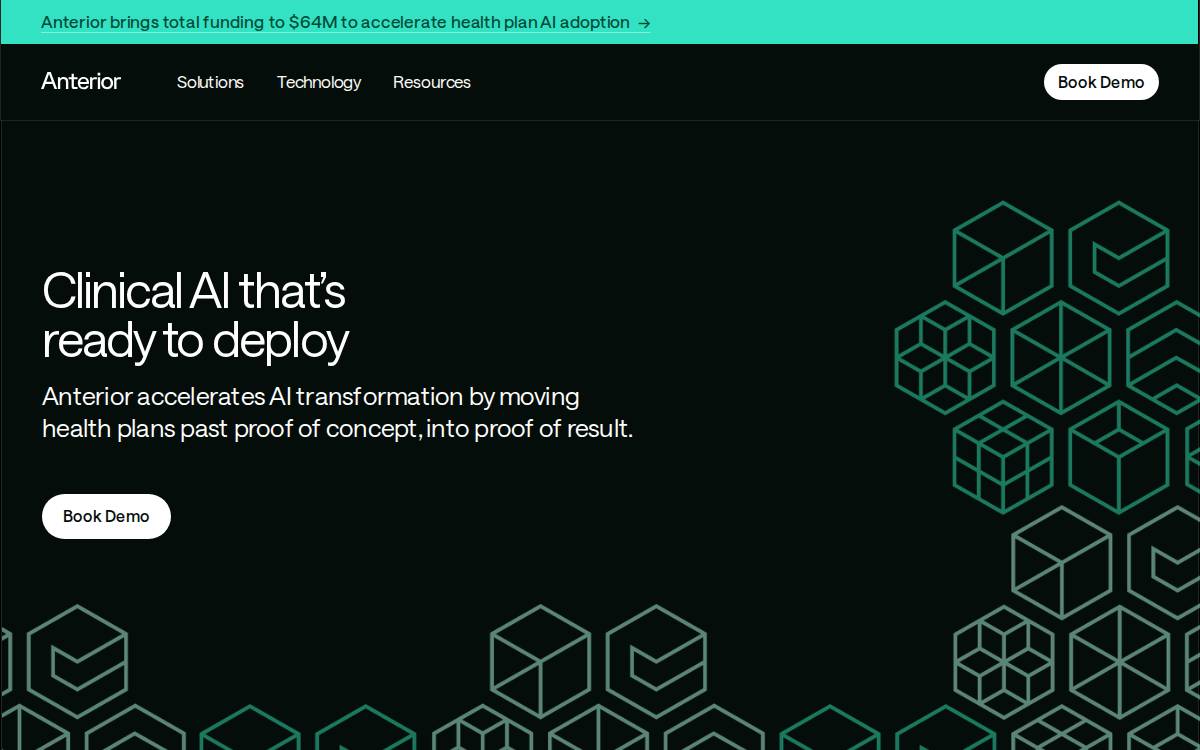Click the Book Demo button in the header
Viewport: 1200px width, 750px height.
point(1101,82)
